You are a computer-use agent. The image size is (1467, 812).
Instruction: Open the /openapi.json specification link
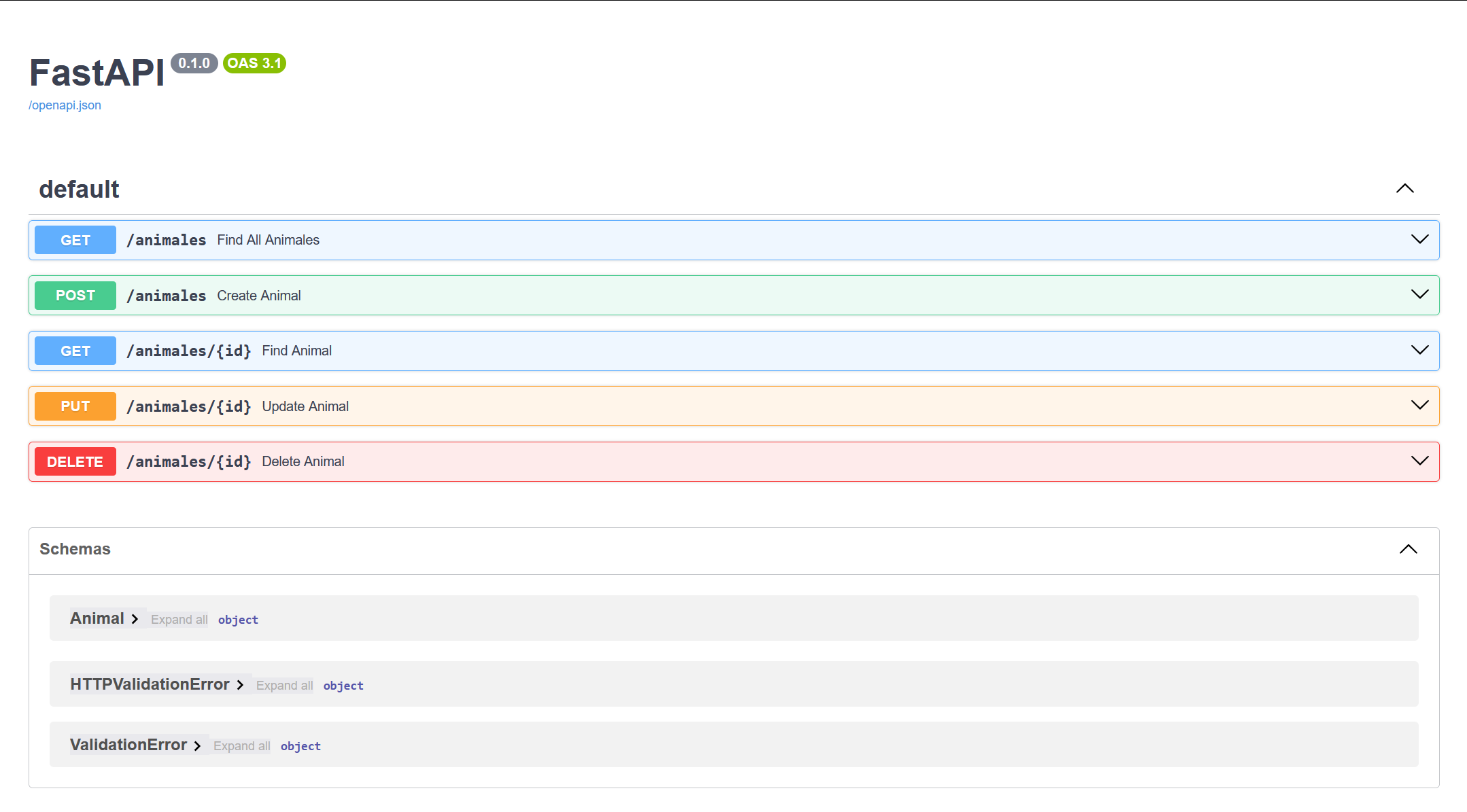pyautogui.click(x=64, y=105)
